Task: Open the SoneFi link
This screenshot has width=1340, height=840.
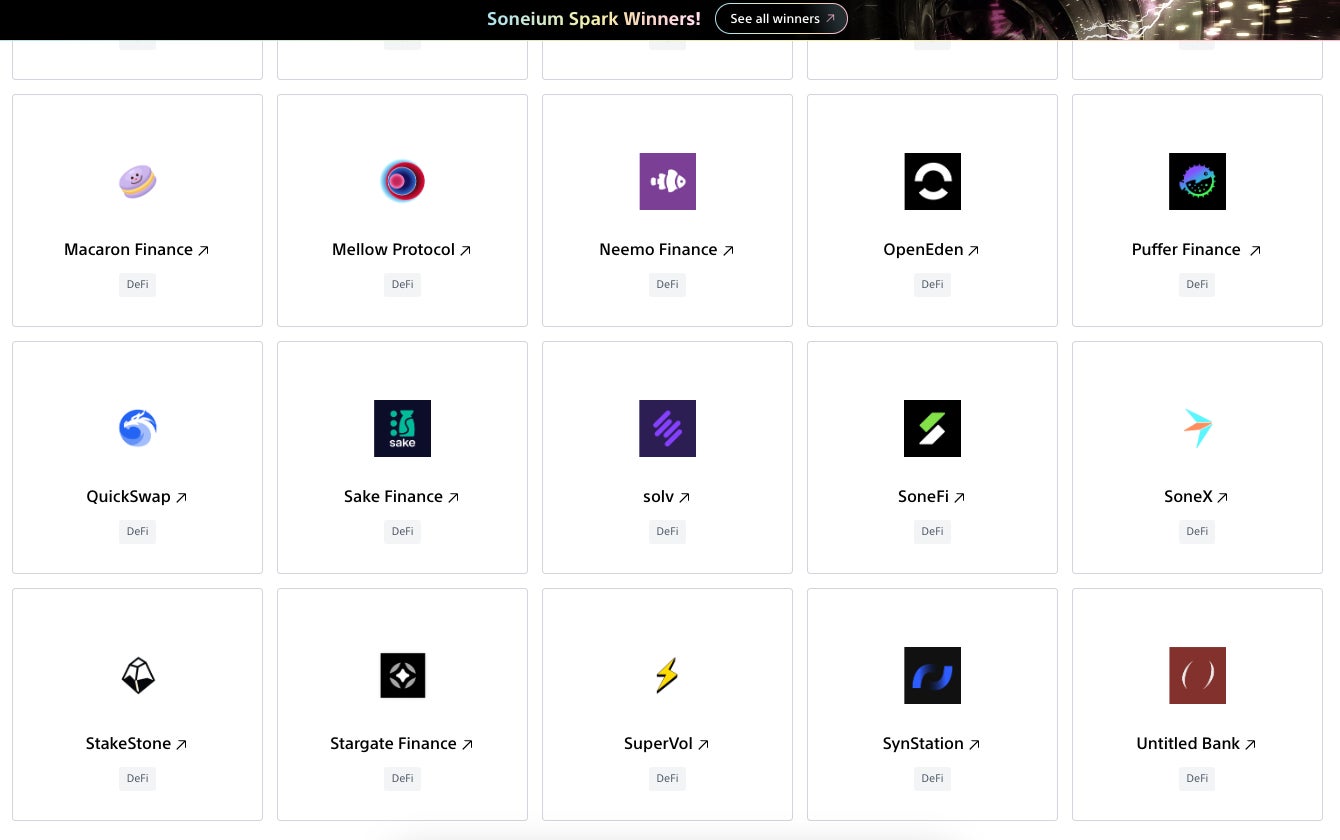Action: coord(932,497)
